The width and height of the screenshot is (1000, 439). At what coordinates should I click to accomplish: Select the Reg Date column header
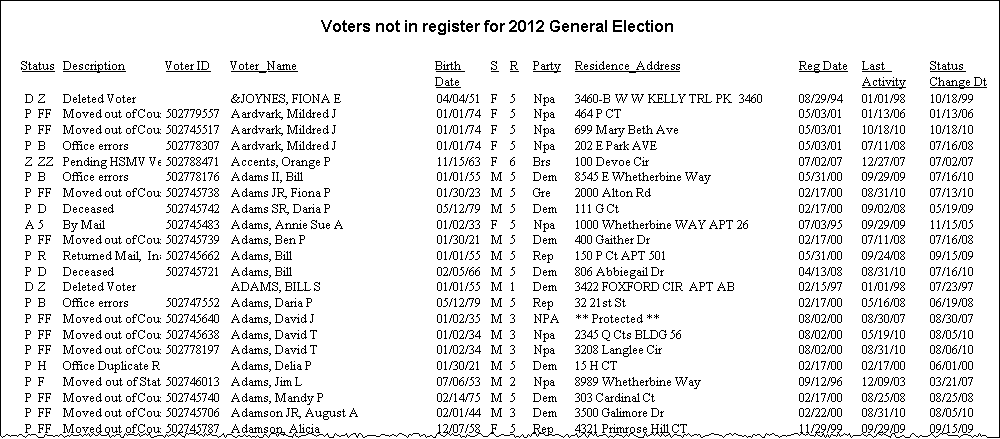click(822, 67)
